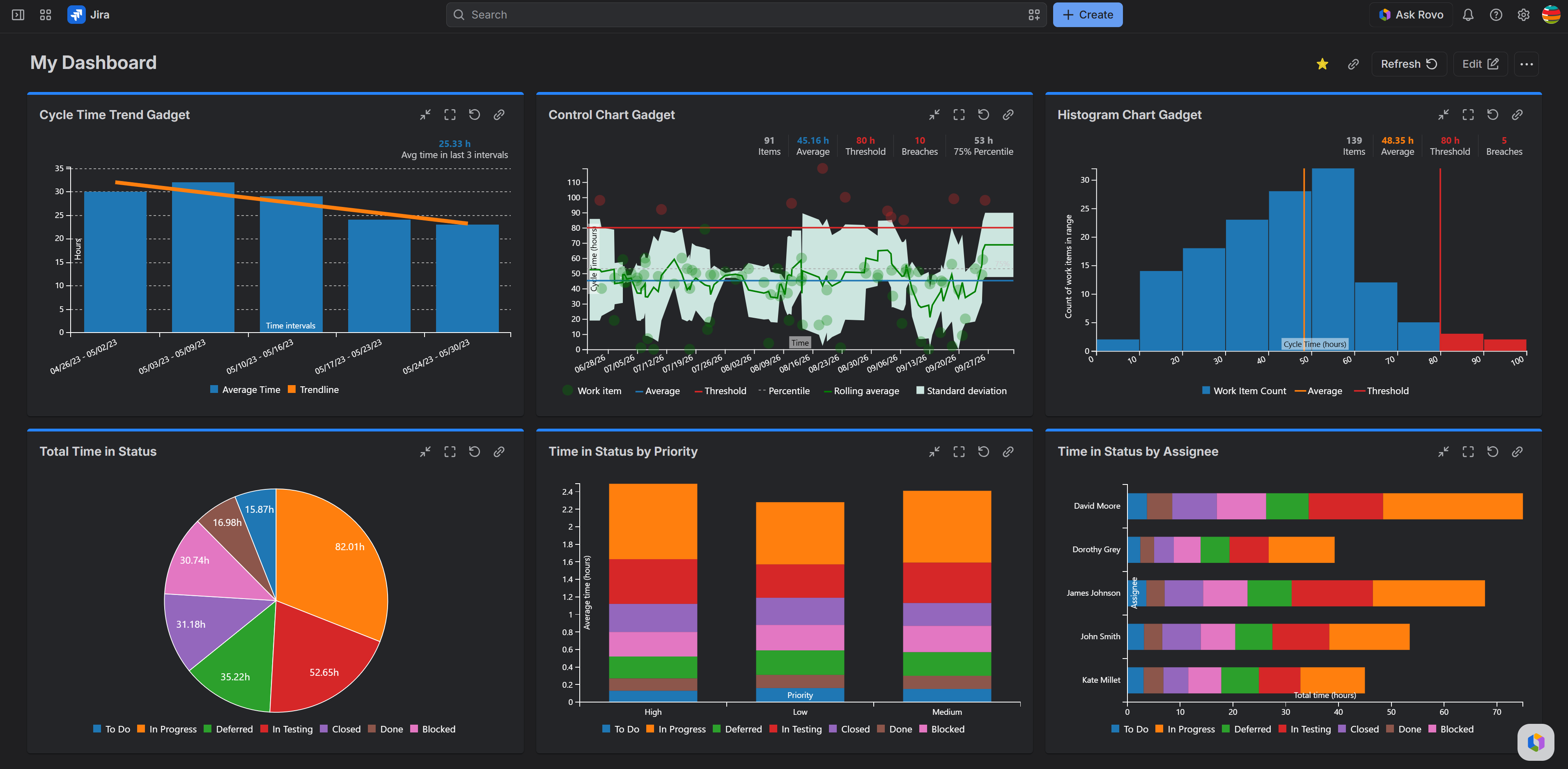Maximize Time in Status by Priority gadget

(x=959, y=451)
